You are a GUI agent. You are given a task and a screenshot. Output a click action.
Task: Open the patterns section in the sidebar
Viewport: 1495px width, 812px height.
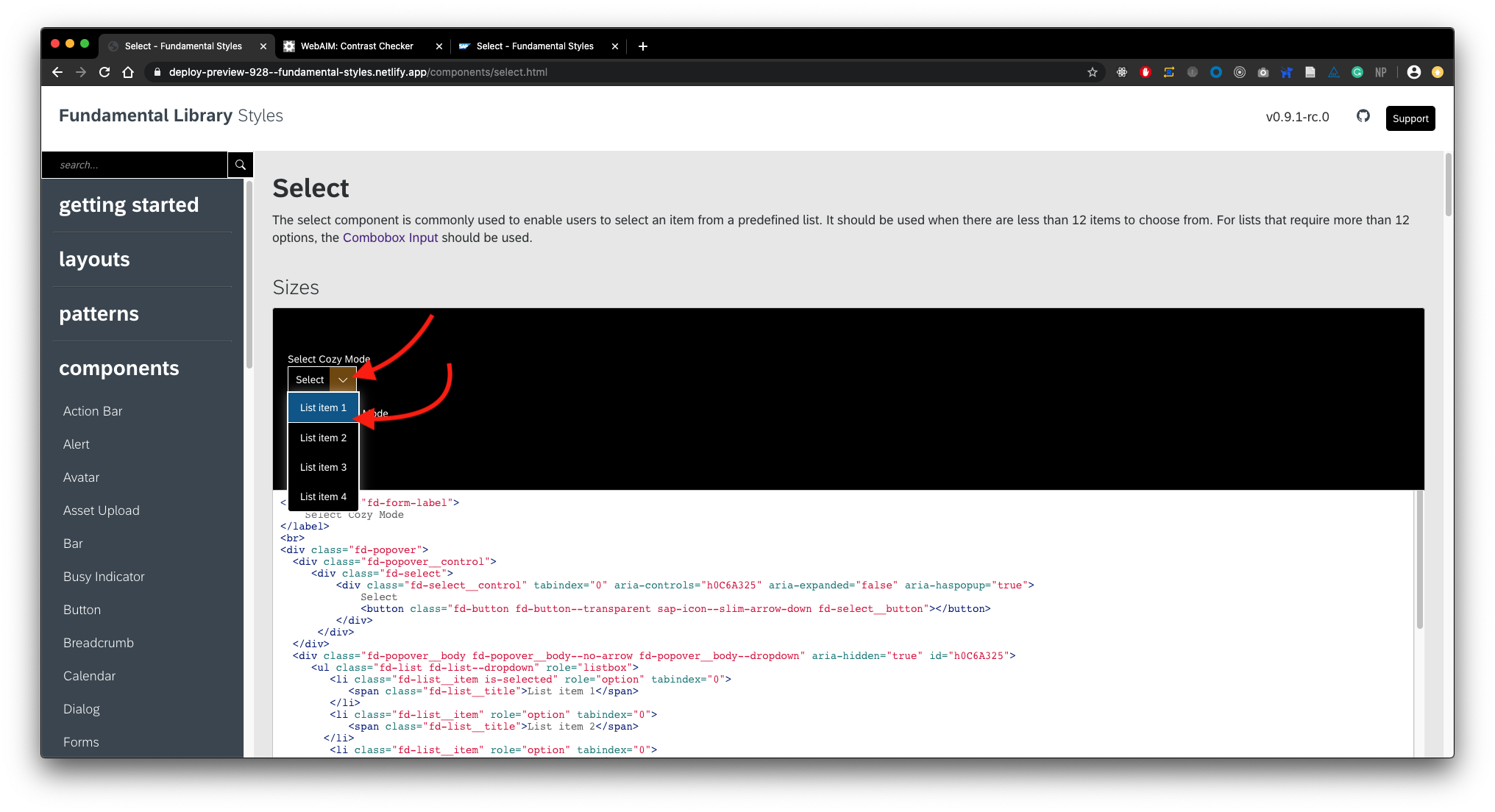click(x=99, y=313)
